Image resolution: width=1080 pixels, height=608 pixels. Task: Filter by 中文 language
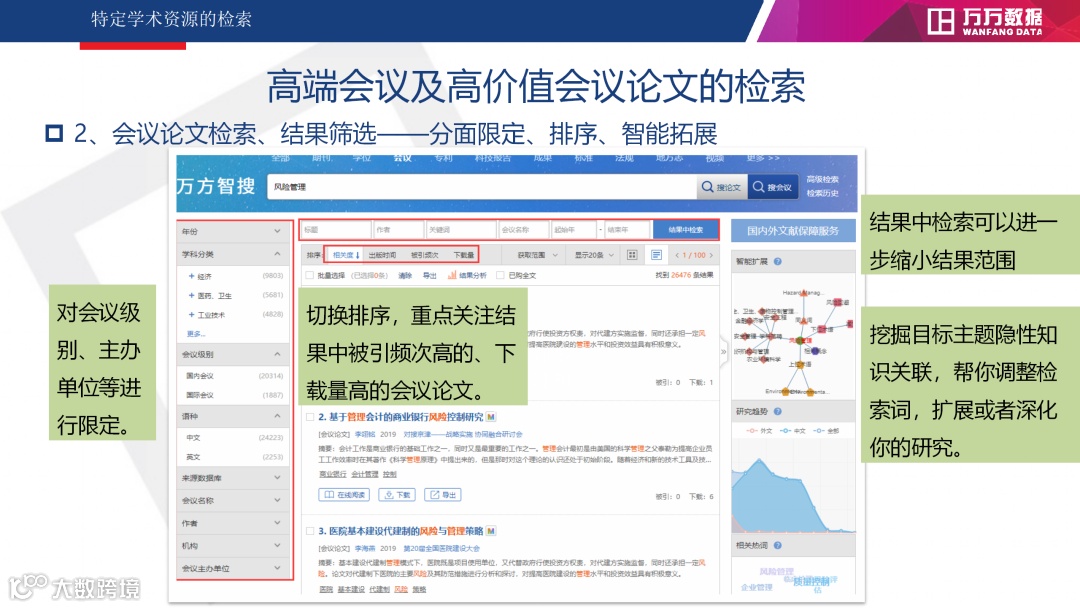(x=193, y=437)
